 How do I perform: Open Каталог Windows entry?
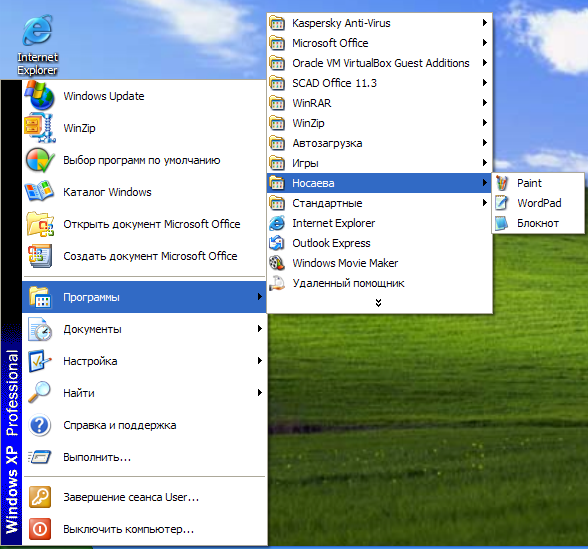click(144, 192)
